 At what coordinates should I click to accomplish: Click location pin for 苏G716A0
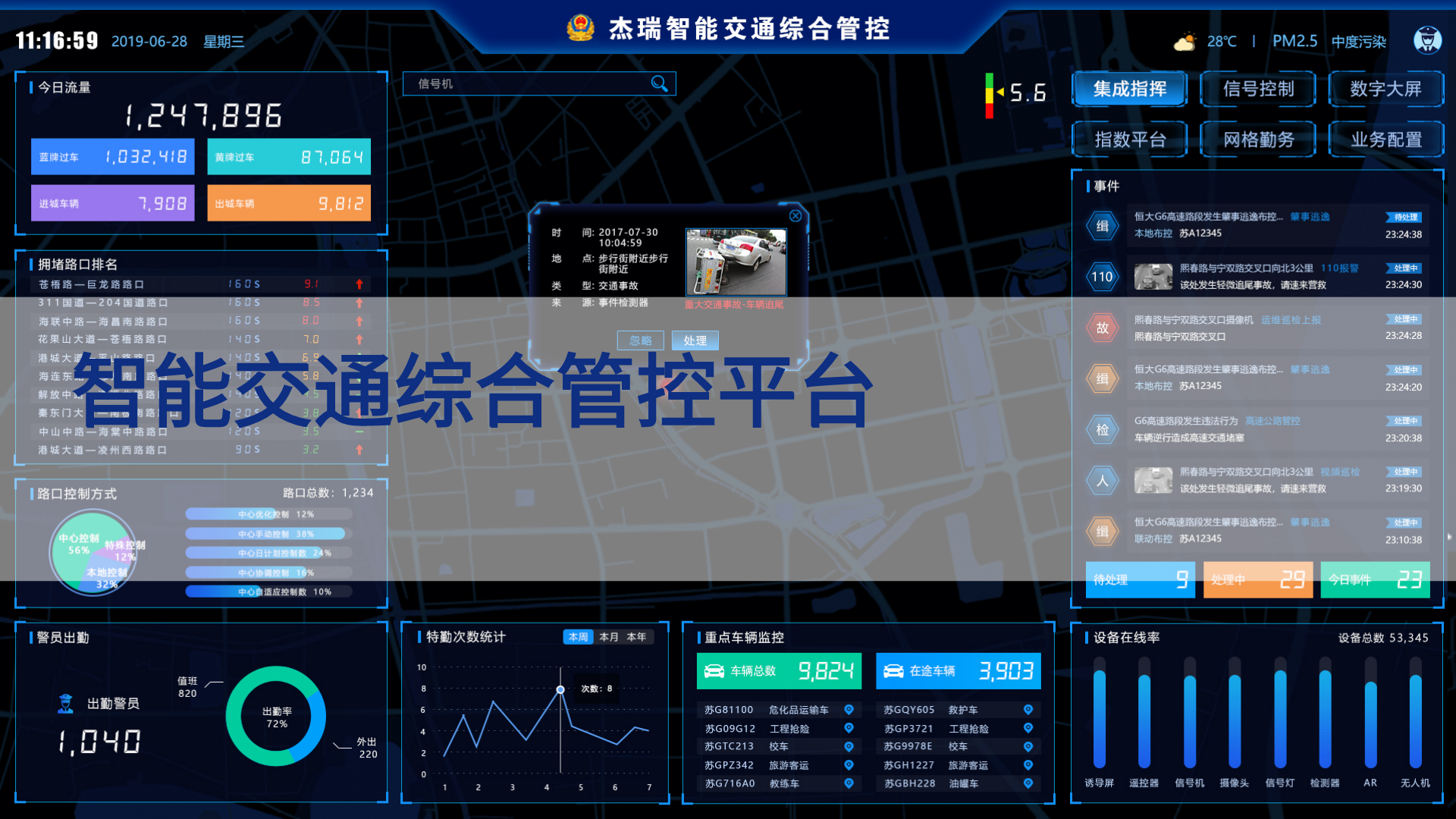pos(849,783)
